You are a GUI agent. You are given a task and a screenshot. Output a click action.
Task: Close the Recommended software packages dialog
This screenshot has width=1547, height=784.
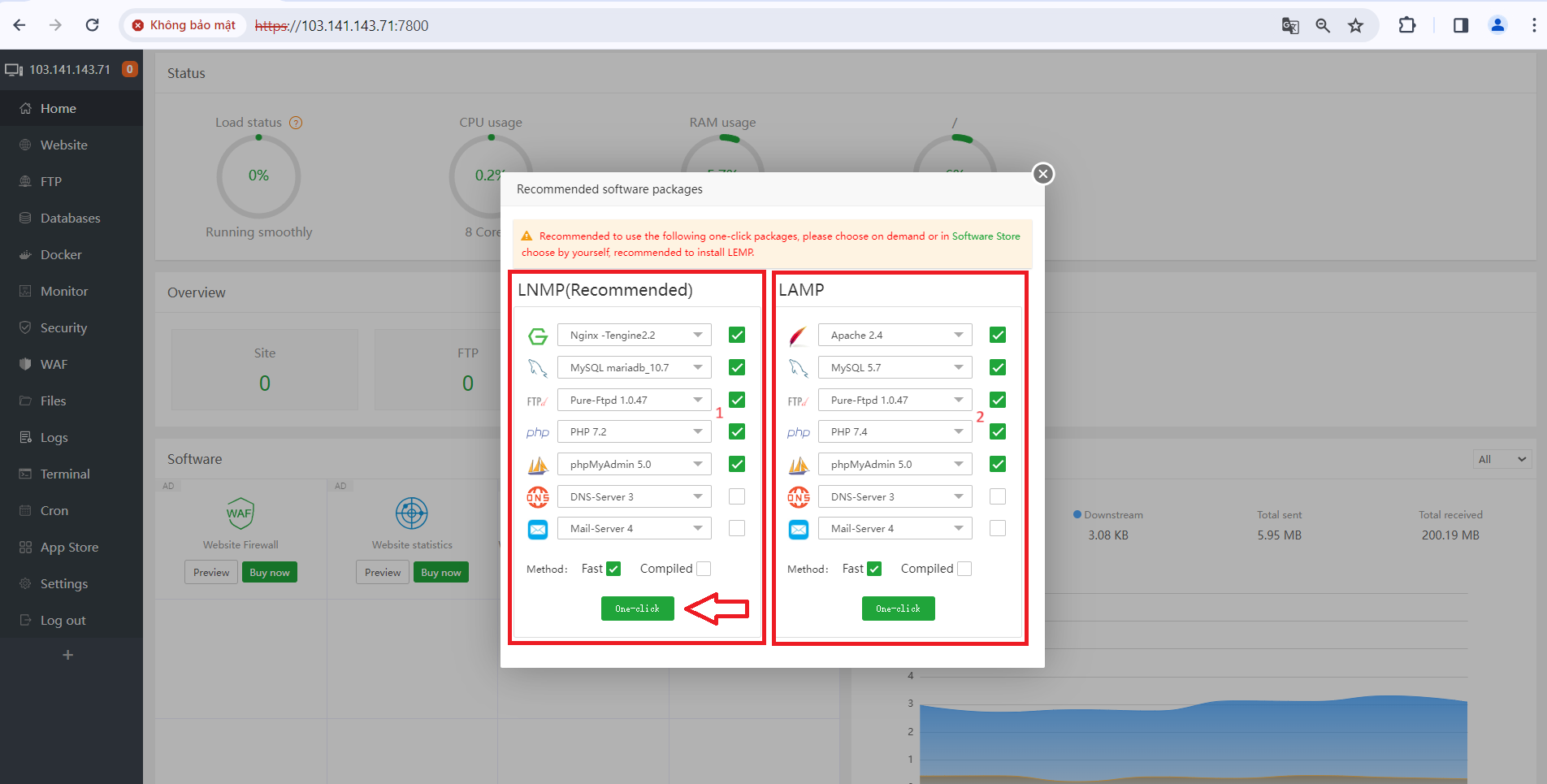(1043, 174)
